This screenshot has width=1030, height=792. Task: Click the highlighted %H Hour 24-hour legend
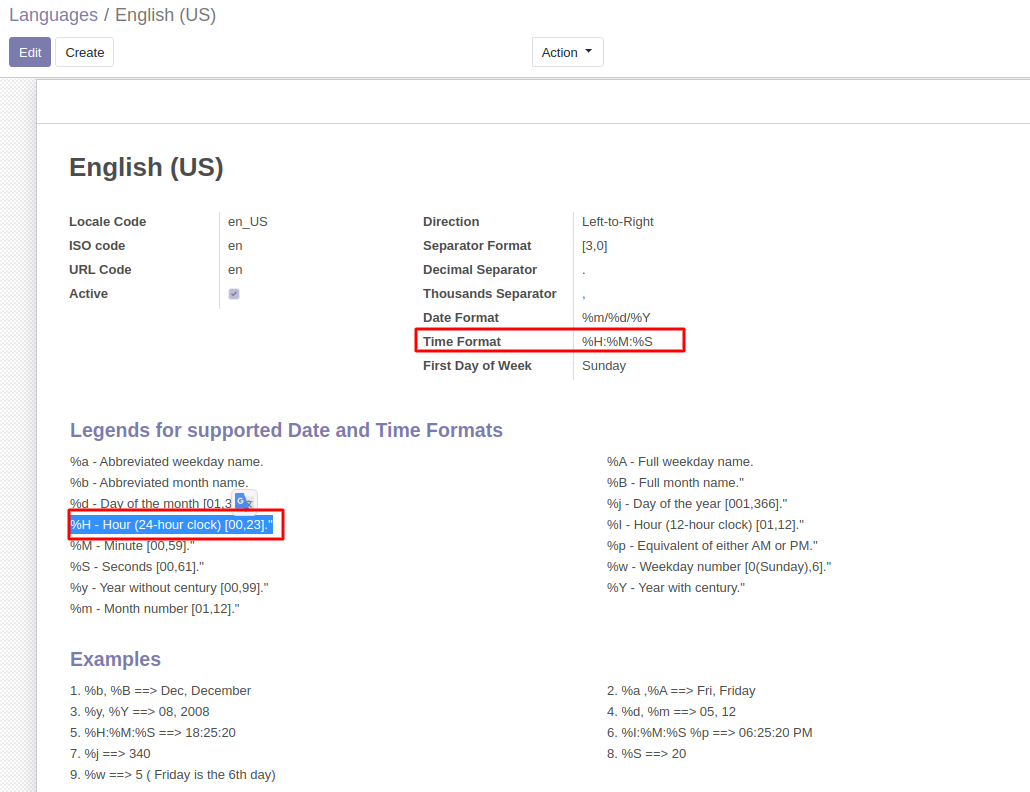(x=171, y=525)
